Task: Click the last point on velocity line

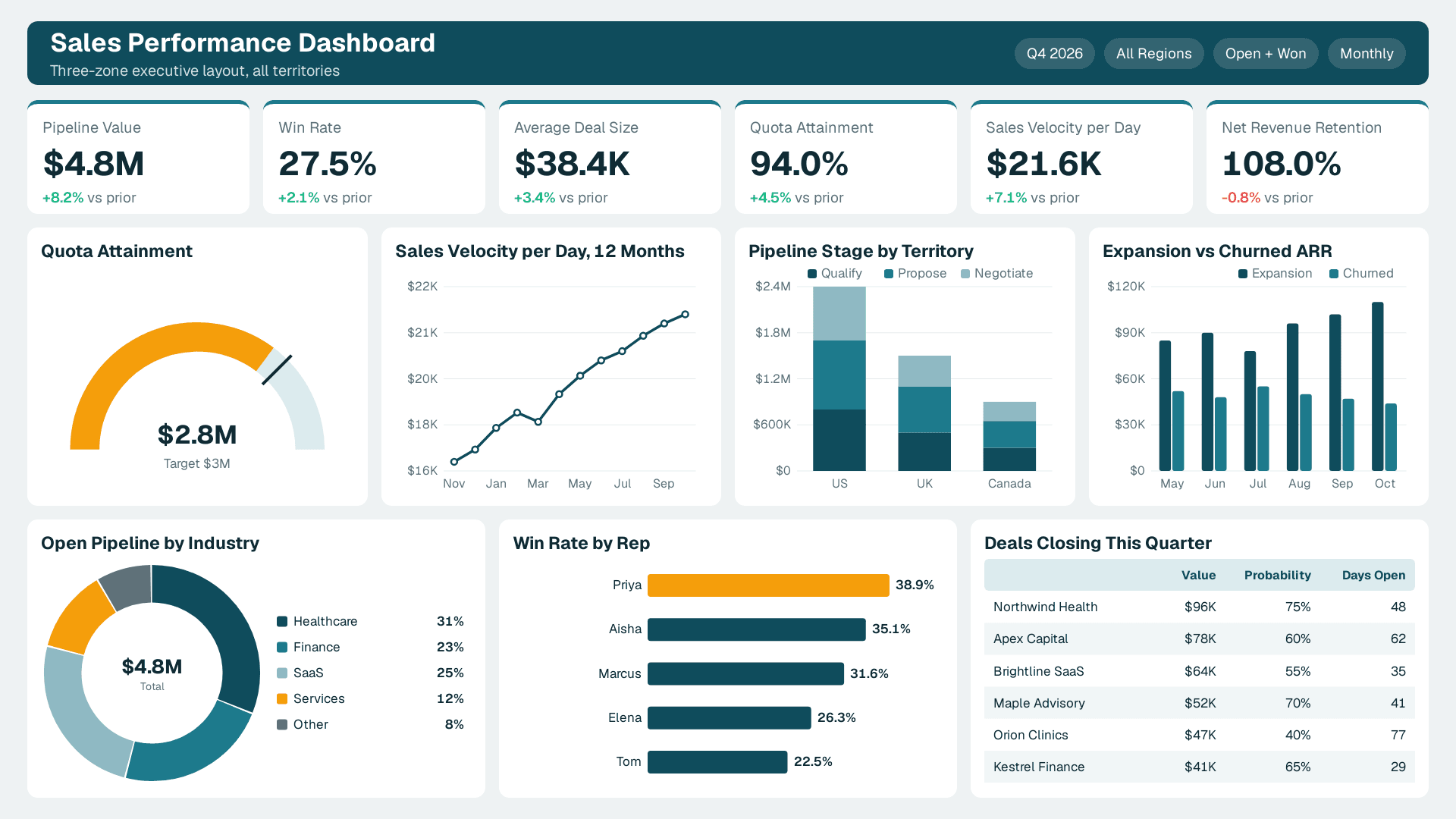Action: pyautogui.click(x=685, y=314)
